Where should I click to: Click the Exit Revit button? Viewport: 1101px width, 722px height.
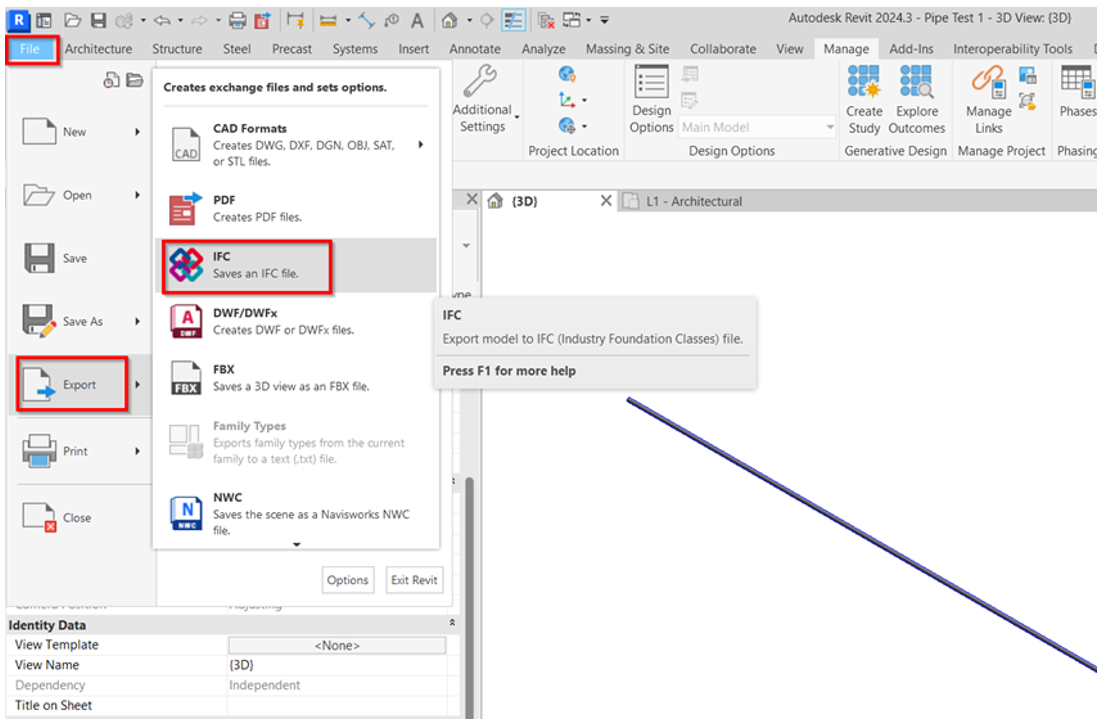(x=414, y=580)
